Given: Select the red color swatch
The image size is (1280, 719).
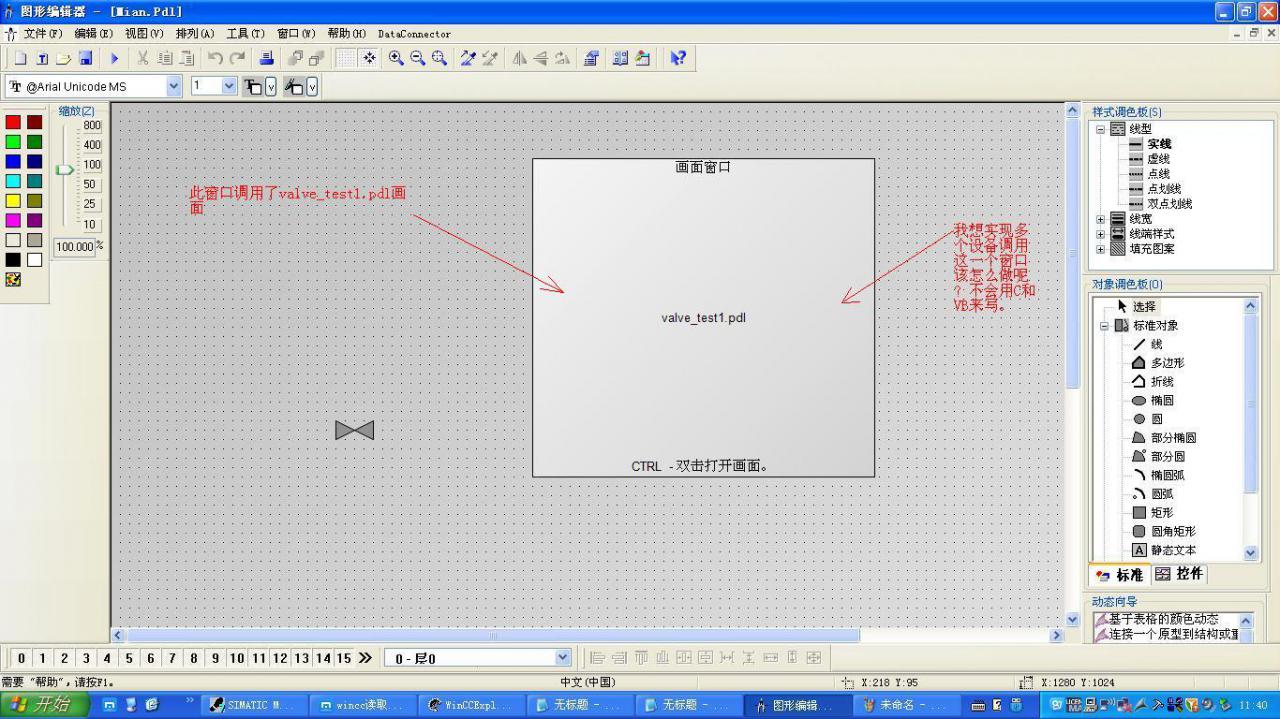Looking at the screenshot, I should pyautogui.click(x=12, y=121).
